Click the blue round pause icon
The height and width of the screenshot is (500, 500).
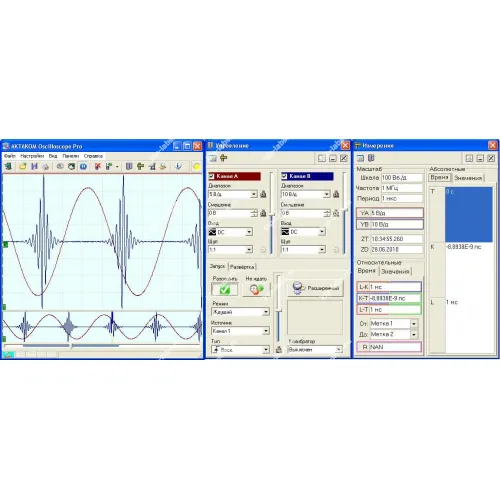83,166
